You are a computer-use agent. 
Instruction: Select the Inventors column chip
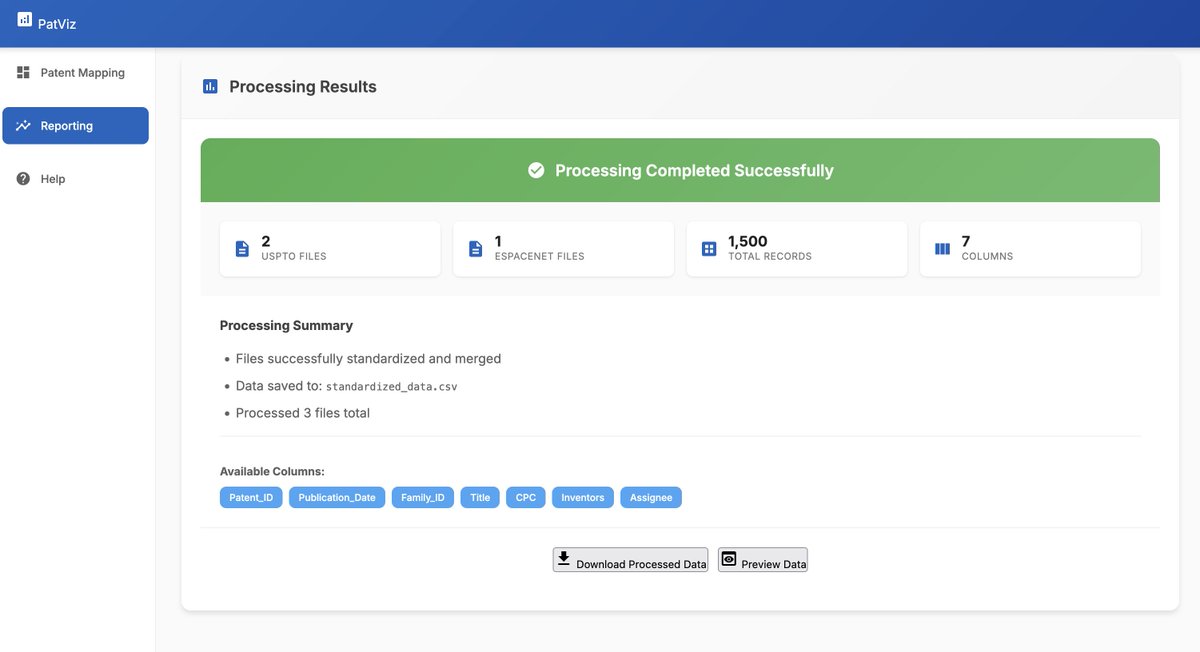click(583, 497)
